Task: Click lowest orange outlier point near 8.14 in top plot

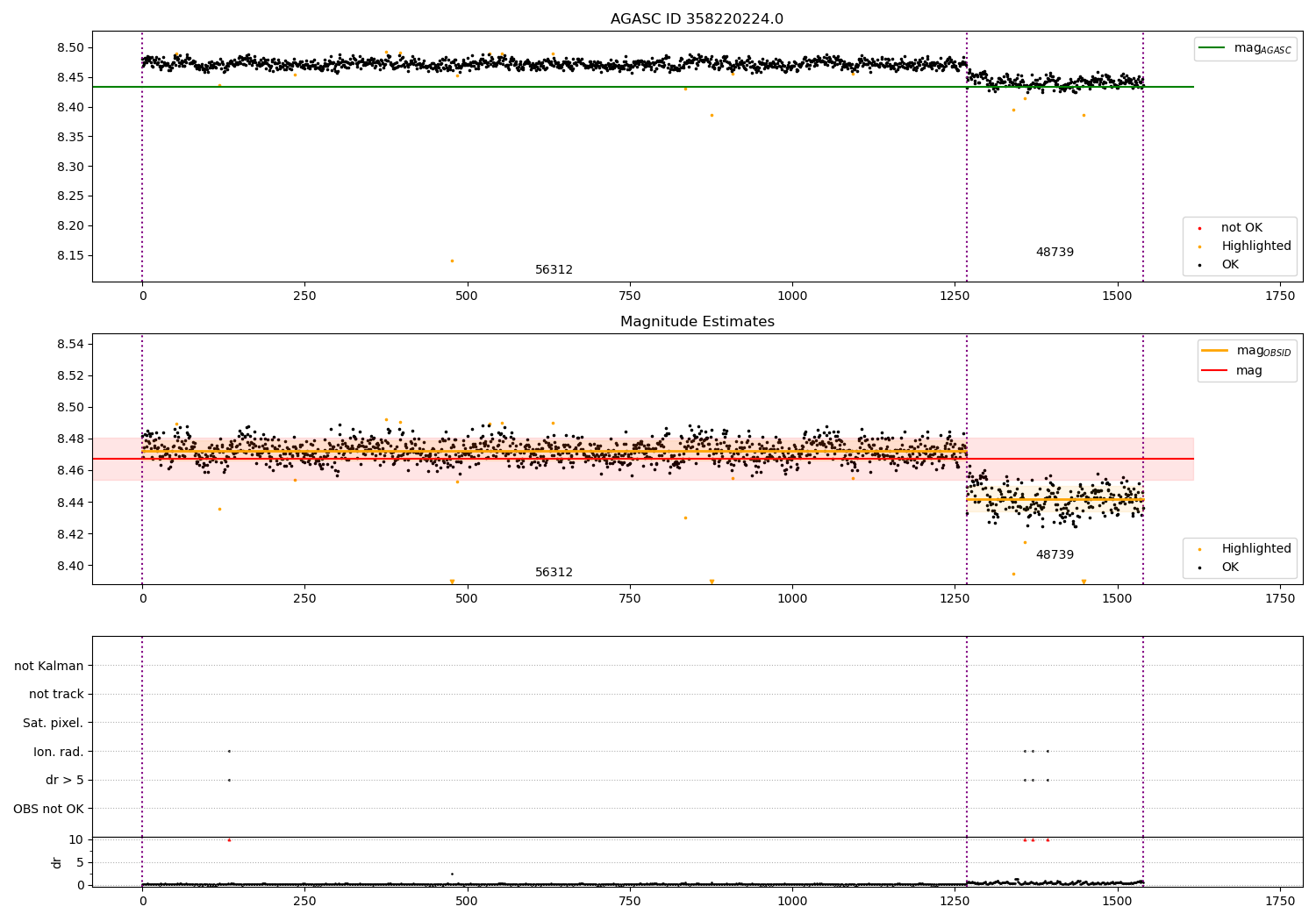Action: tap(452, 261)
